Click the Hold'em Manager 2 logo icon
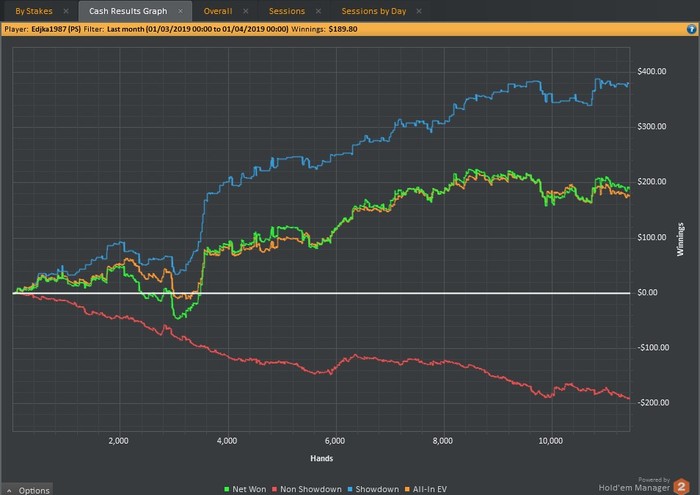Screen dimensions: 700x495 (682, 486)
